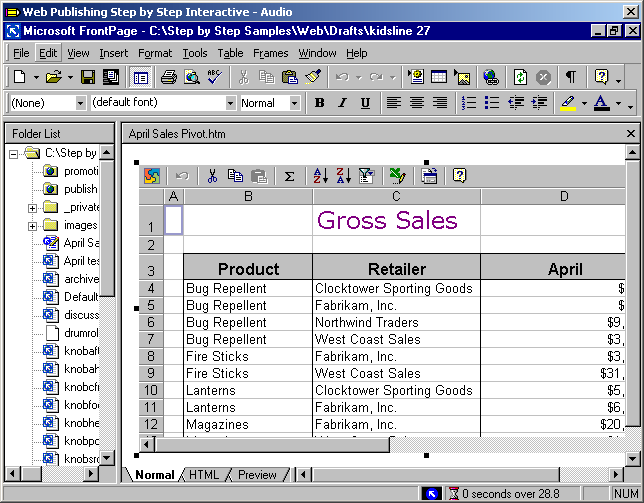This screenshot has width=644, height=503.
Task: Toggle Align Left
Action: (x=393, y=103)
